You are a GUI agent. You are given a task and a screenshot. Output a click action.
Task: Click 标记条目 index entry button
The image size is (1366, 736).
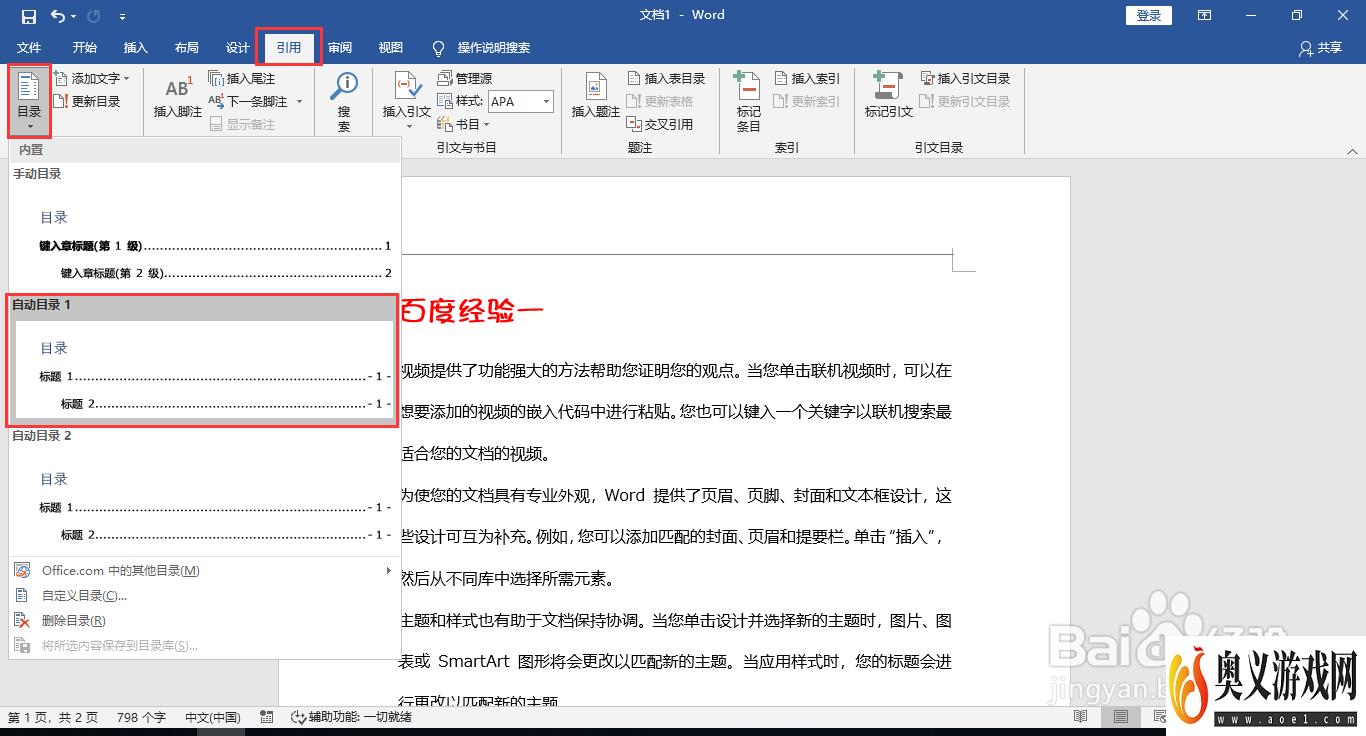(748, 102)
